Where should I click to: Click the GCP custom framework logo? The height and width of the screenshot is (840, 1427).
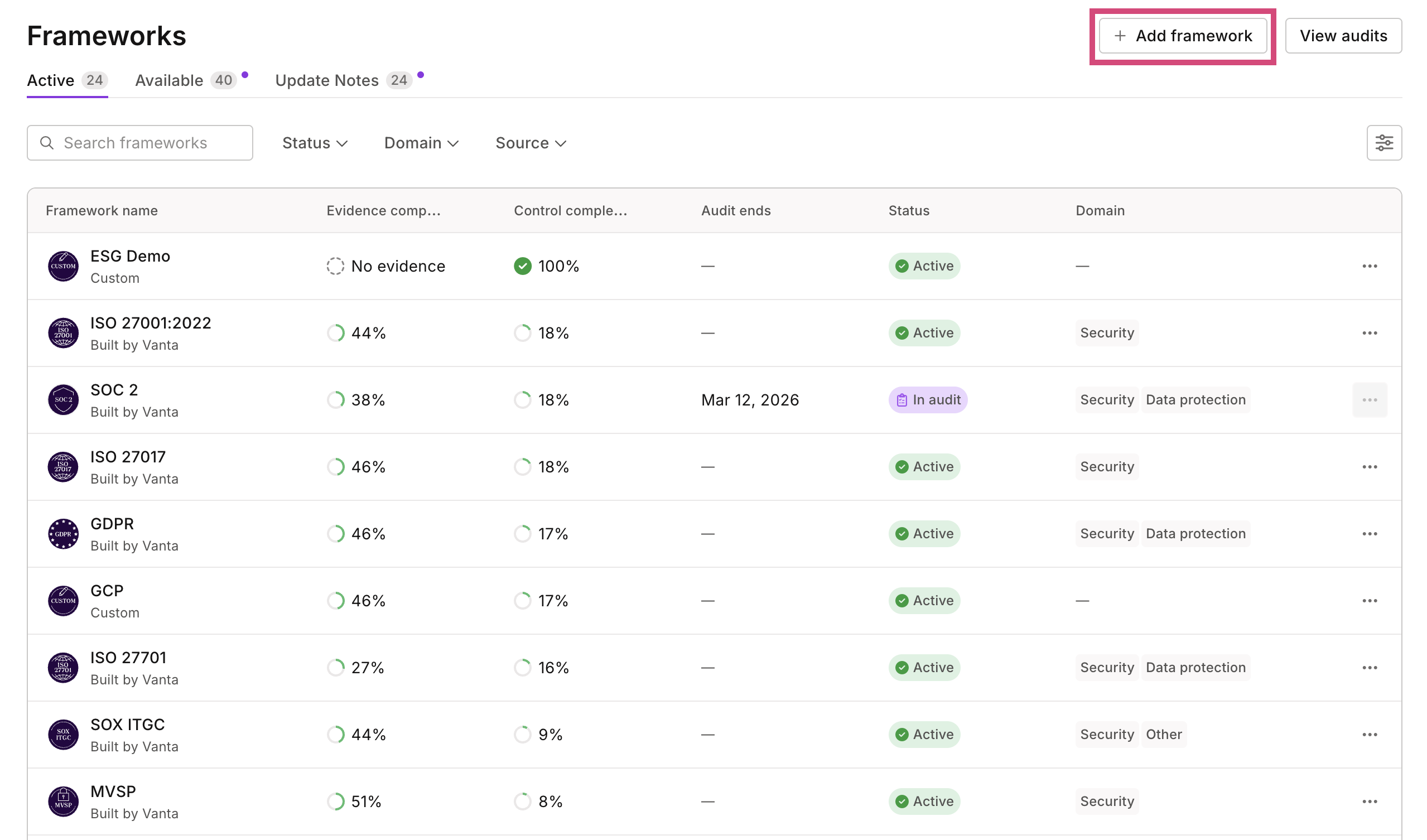(63, 601)
